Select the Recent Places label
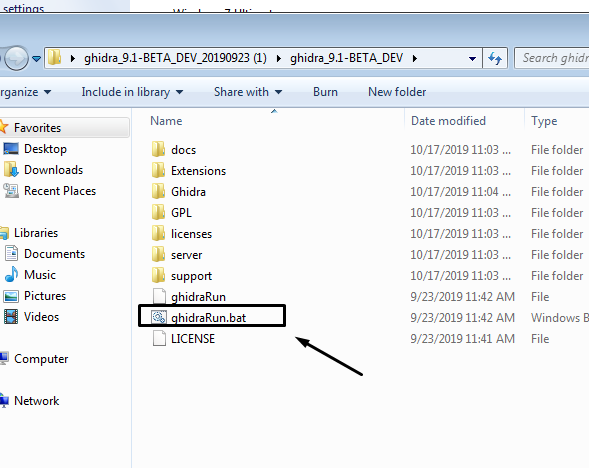 point(60,191)
